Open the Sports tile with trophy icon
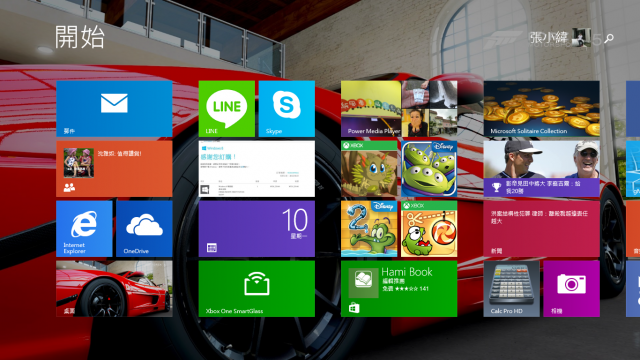This screenshot has height=360, width=640. pyautogui.click(x=542, y=169)
